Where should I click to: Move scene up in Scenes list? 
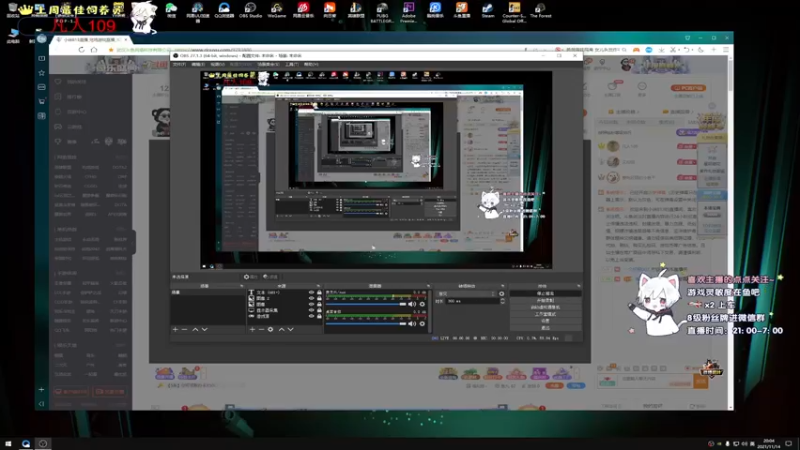pos(195,330)
